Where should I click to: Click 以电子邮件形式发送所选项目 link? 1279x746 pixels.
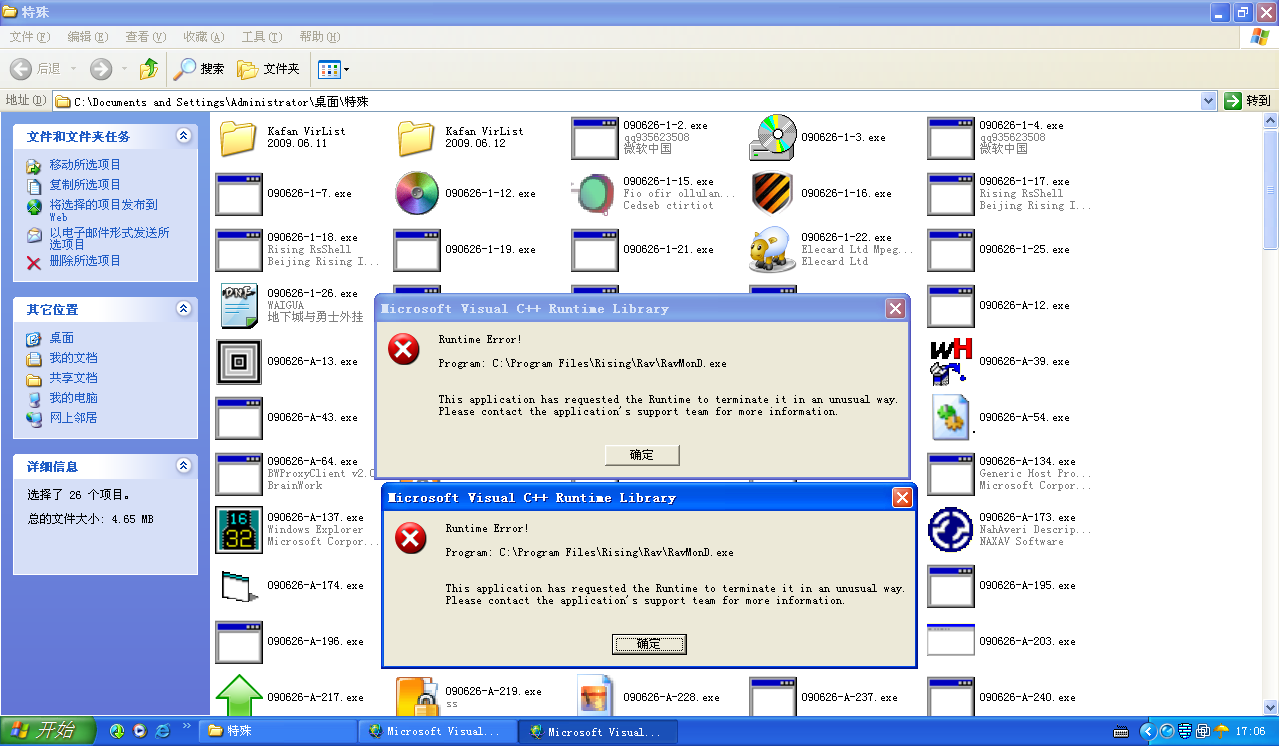(x=110, y=238)
